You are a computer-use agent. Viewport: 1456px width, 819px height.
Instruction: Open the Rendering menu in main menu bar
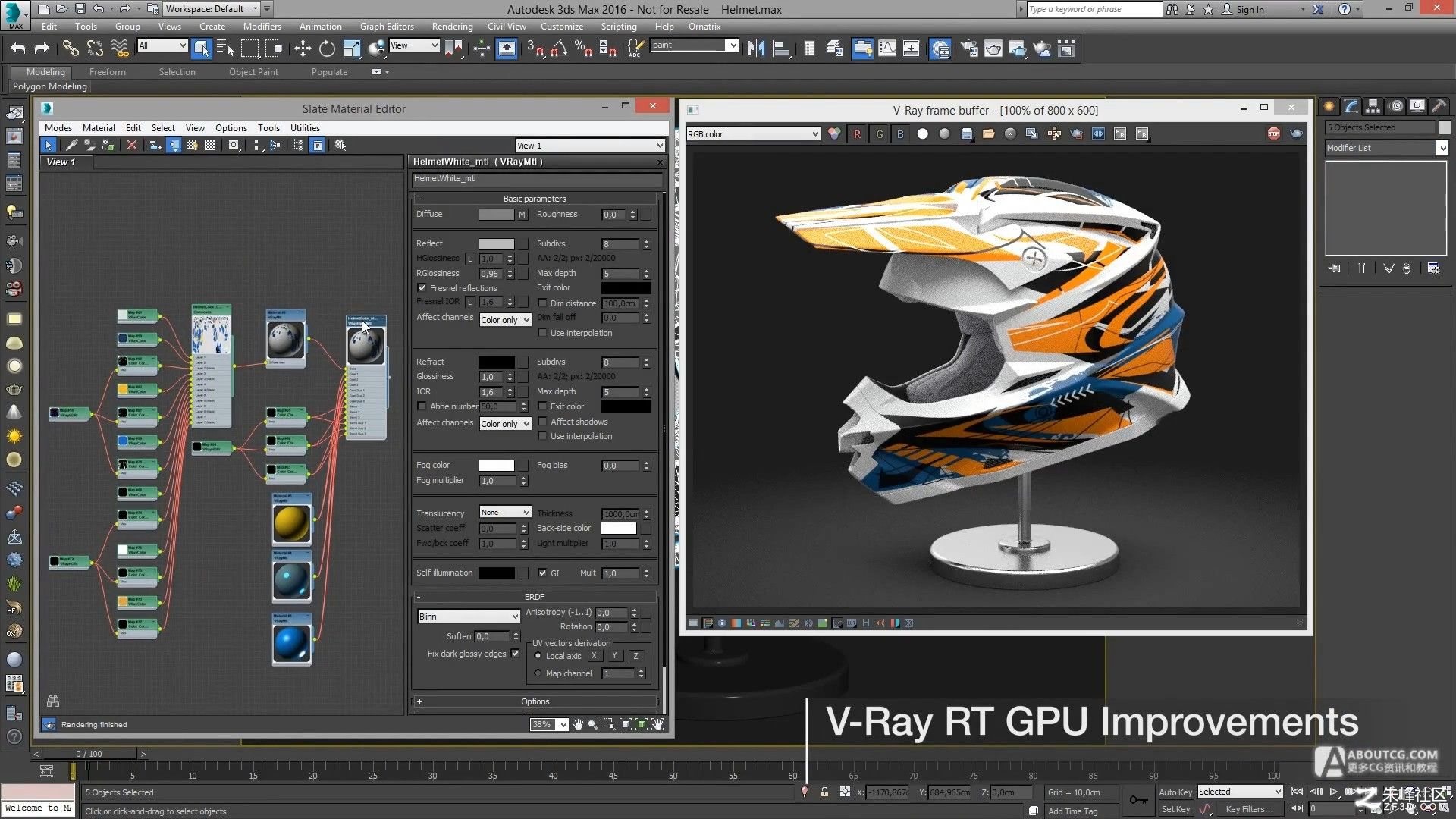point(452,27)
